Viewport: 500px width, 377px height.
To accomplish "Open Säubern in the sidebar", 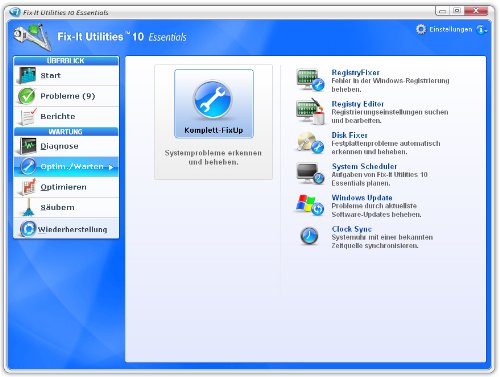I will pos(66,207).
